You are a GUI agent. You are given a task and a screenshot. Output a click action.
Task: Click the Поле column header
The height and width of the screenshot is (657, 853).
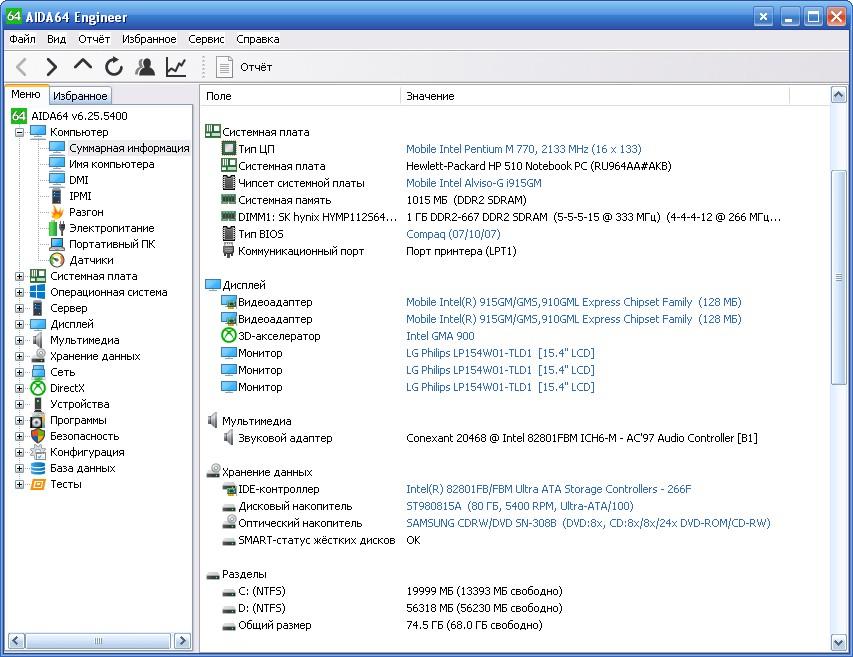[300, 96]
